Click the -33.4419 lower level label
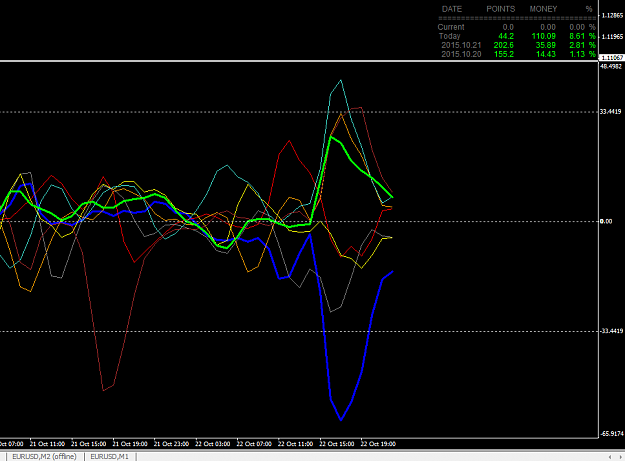The height and width of the screenshot is (461, 625). [x=611, y=331]
